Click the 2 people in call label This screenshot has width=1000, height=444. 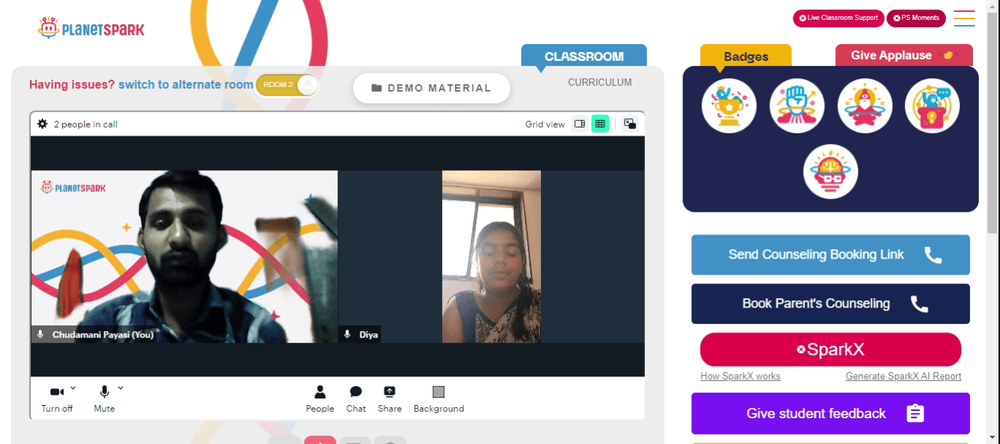click(x=85, y=124)
